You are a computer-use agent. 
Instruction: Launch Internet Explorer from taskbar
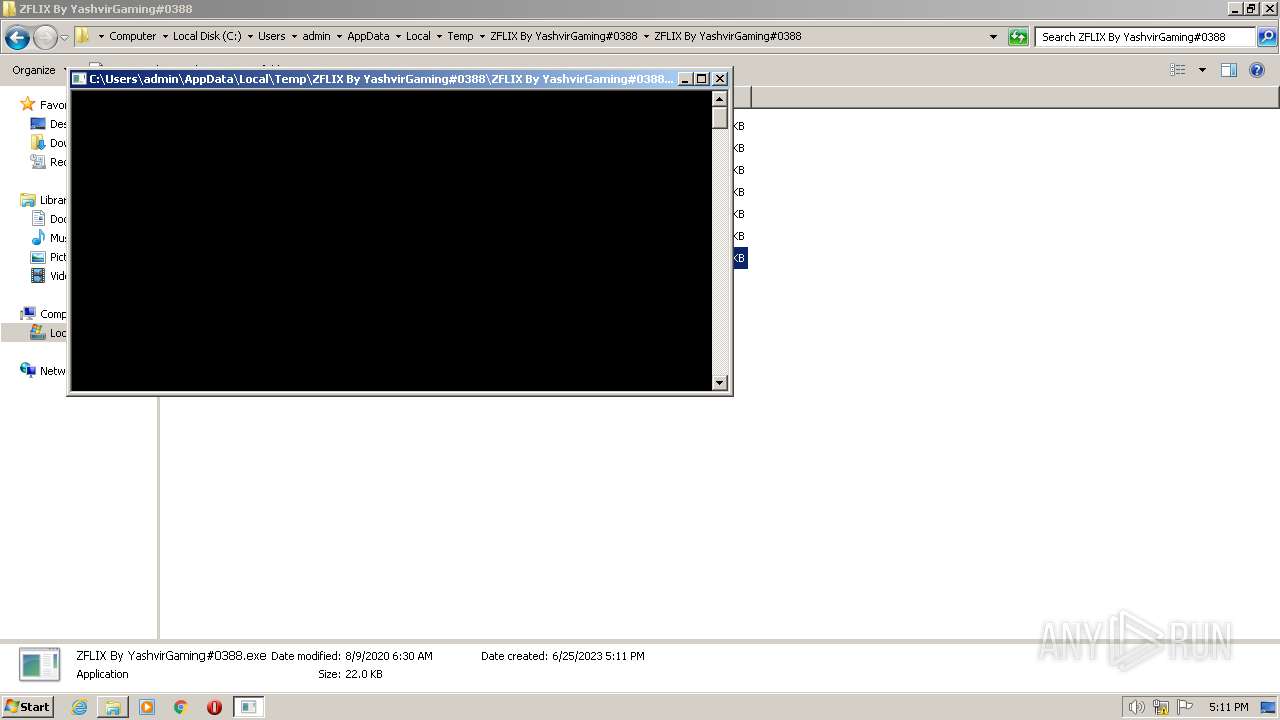[79, 707]
